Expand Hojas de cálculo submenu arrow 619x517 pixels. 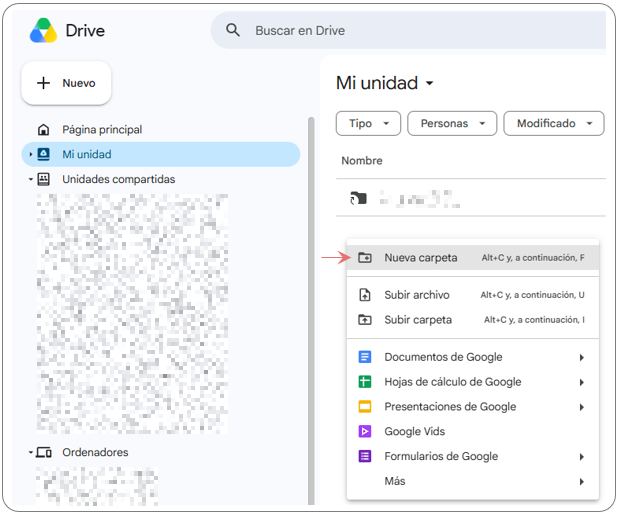pyautogui.click(x=581, y=382)
